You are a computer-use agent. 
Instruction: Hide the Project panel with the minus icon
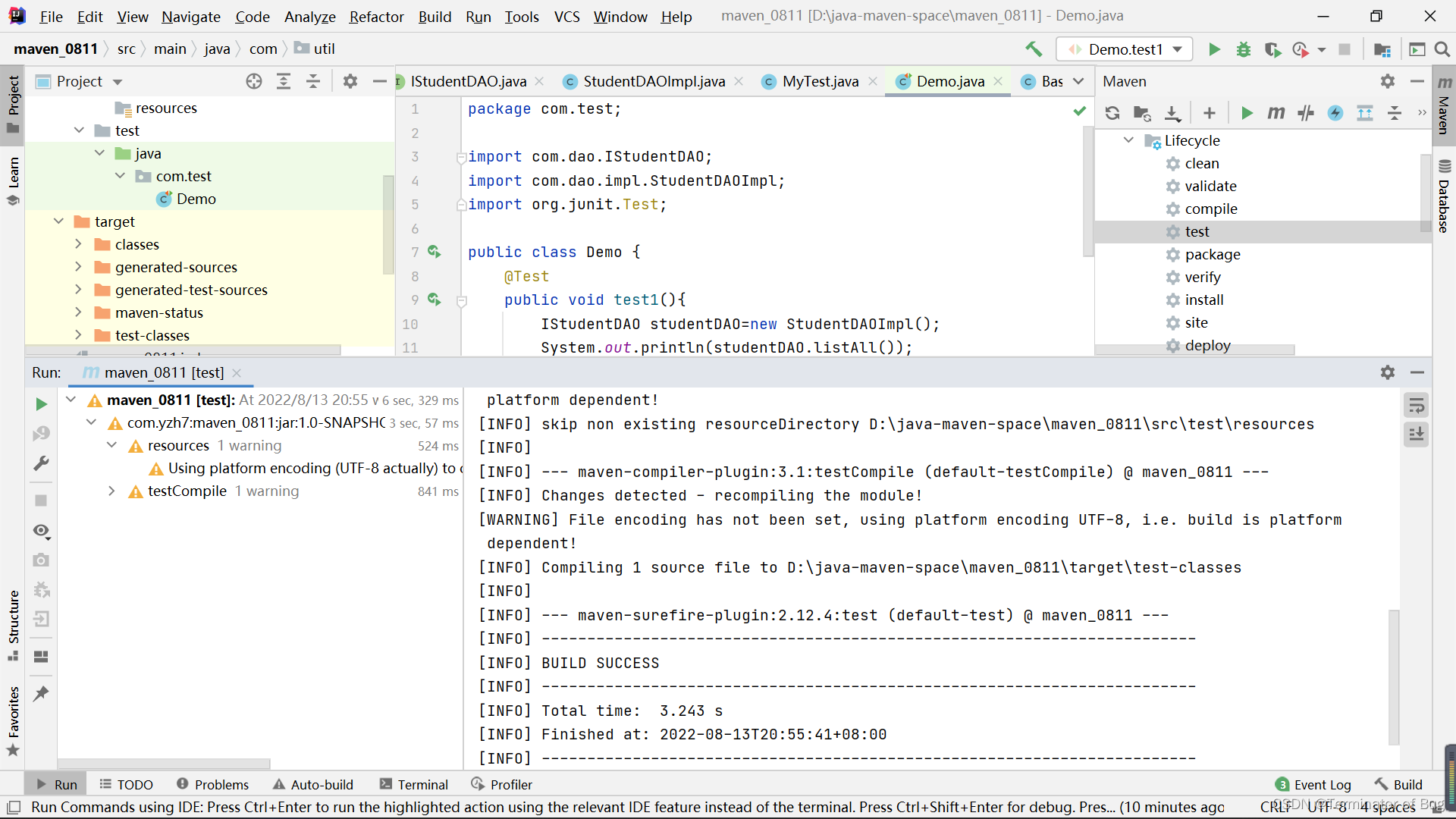[x=379, y=81]
